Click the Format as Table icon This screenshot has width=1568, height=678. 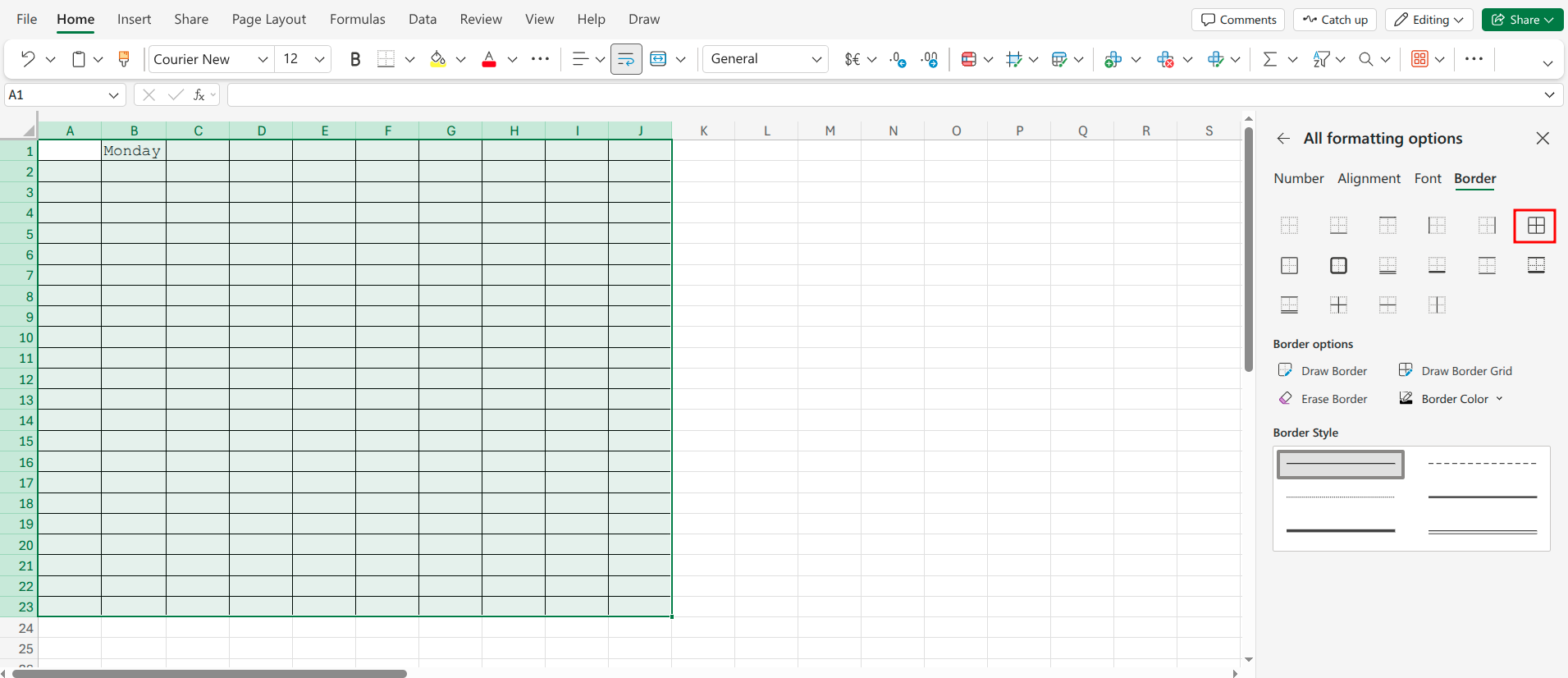coord(1059,59)
